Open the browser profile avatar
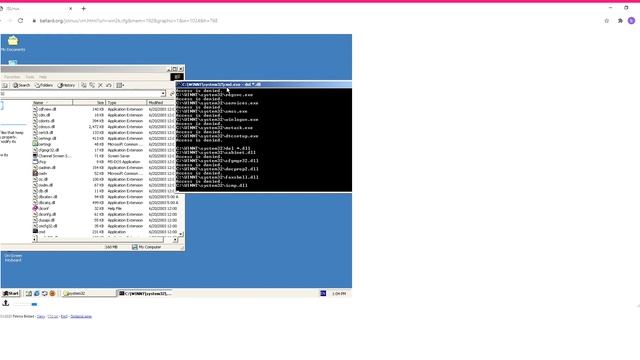 tap(631, 20)
